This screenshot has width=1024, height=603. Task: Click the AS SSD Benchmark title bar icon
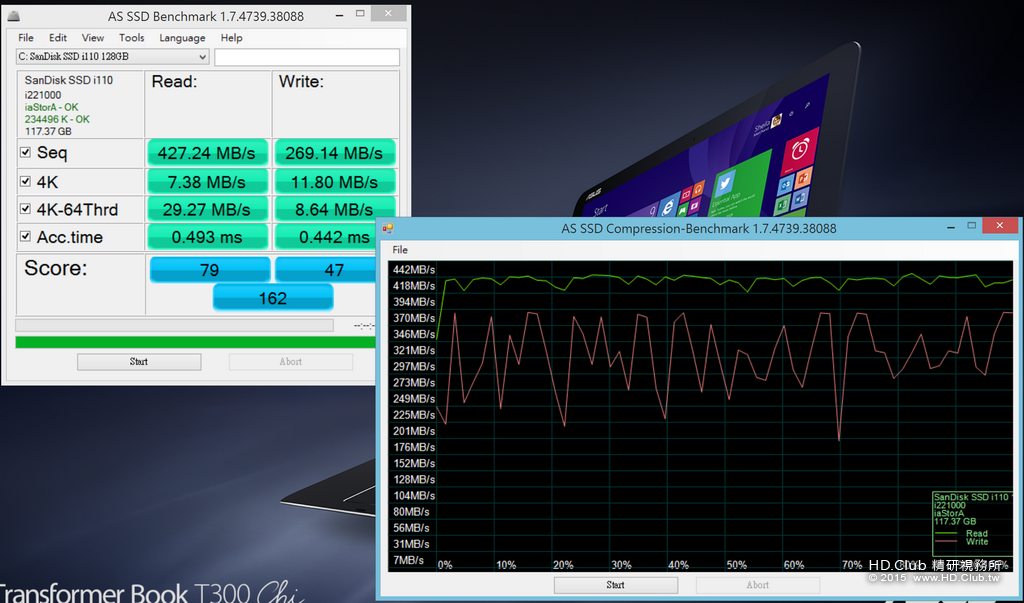(14, 16)
